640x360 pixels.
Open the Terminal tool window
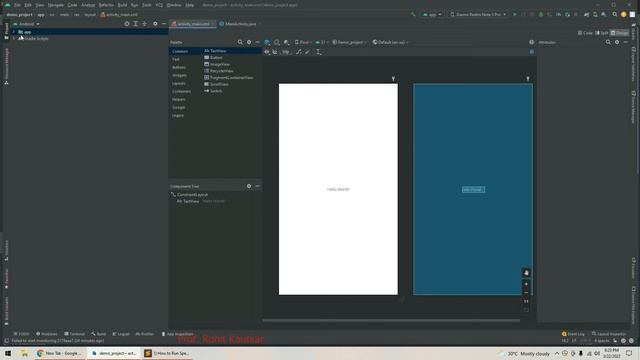point(74,334)
